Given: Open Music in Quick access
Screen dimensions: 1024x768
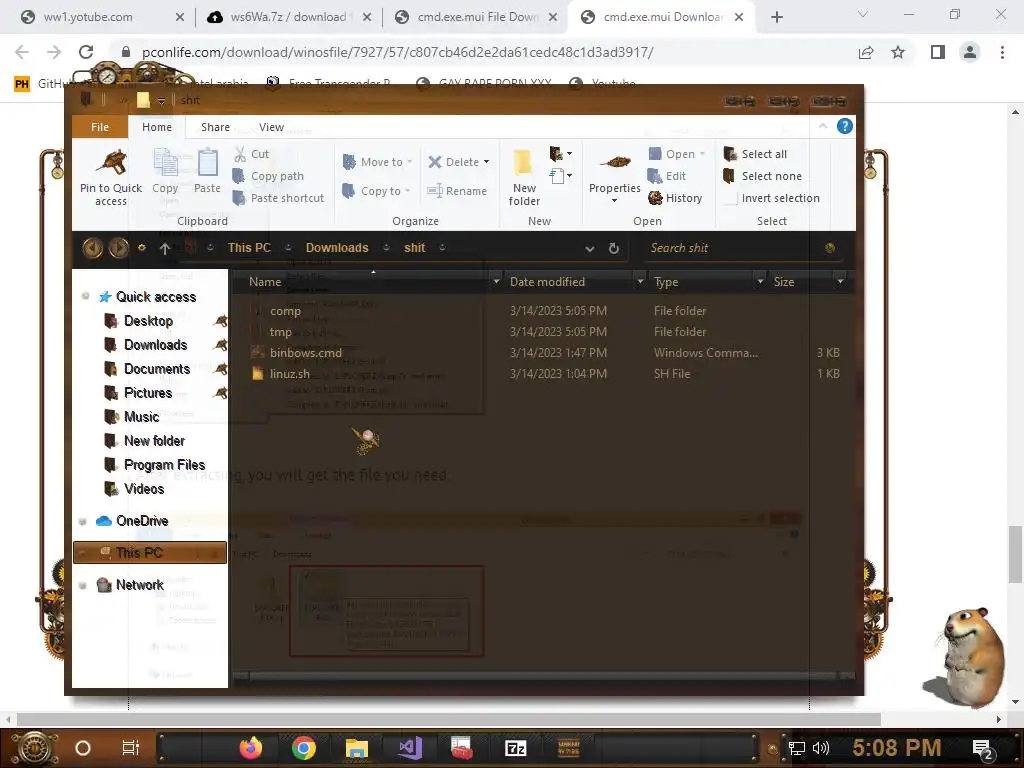Looking at the screenshot, I should [141, 417].
